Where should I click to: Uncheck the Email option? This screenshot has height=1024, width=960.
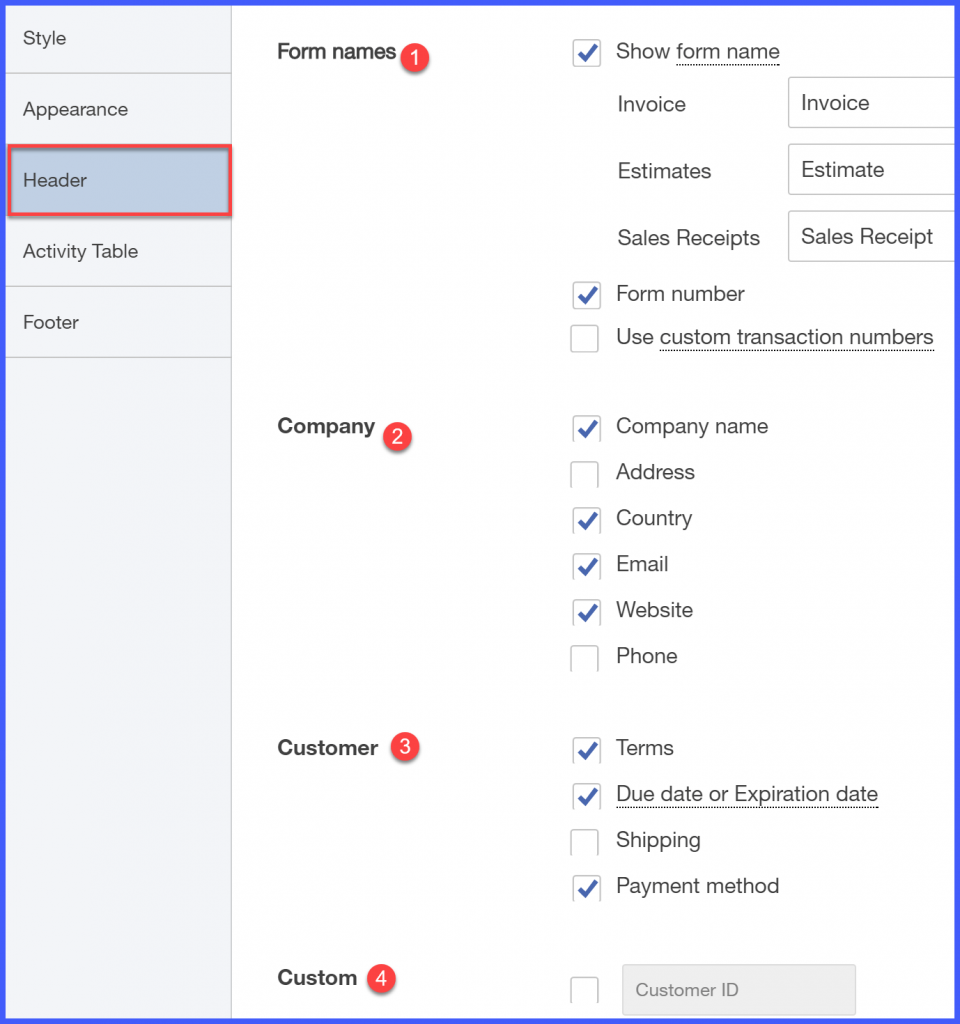[x=586, y=566]
